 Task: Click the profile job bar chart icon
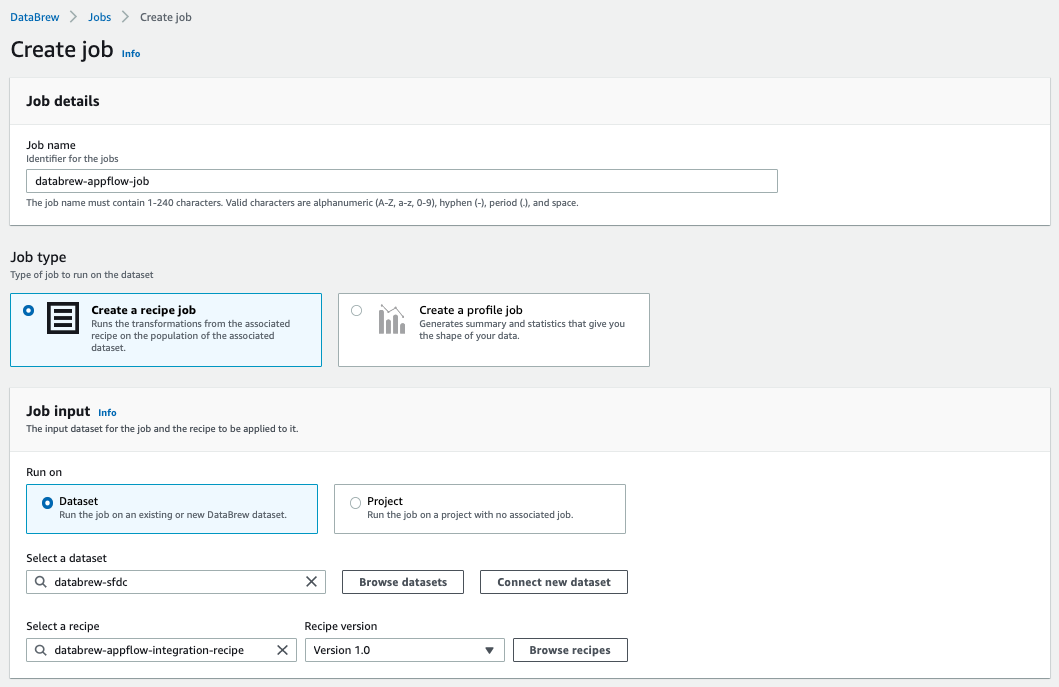(x=391, y=319)
